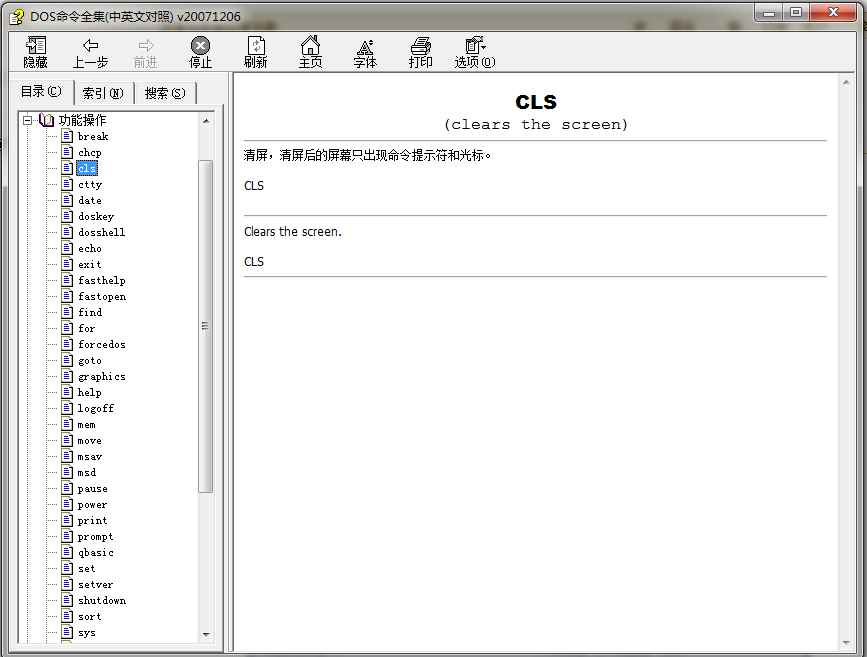Open the graphics topic
Viewport: 867px width, 657px height.
point(102,376)
